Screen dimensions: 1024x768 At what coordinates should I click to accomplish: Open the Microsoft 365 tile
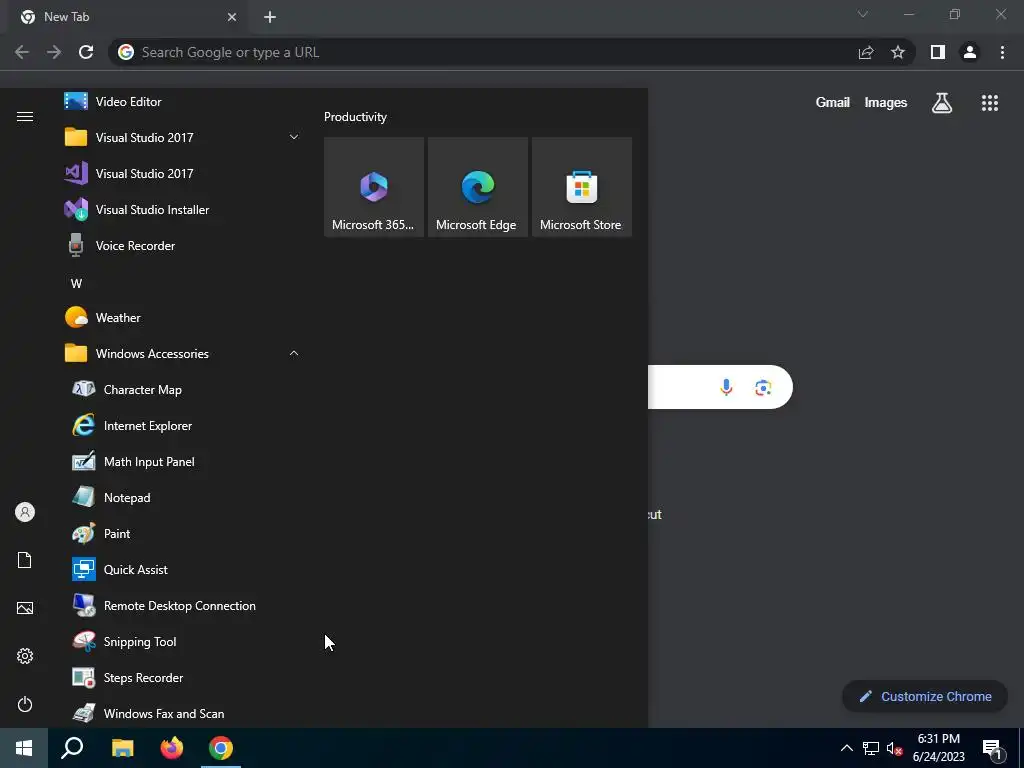pyautogui.click(x=374, y=187)
